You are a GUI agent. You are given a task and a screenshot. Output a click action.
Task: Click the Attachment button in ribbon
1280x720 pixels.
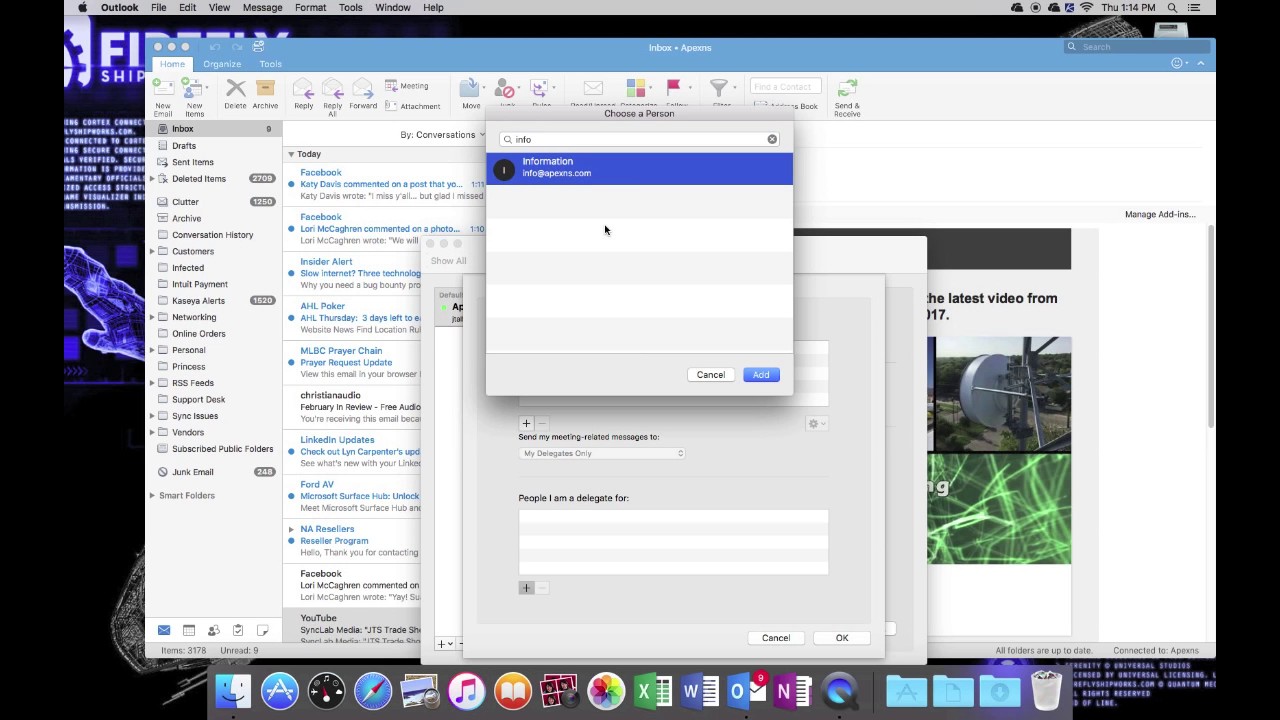coord(413,106)
